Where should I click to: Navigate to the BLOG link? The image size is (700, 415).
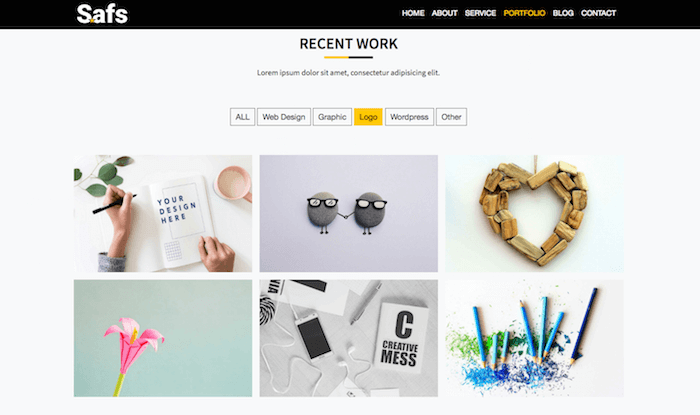click(x=563, y=13)
